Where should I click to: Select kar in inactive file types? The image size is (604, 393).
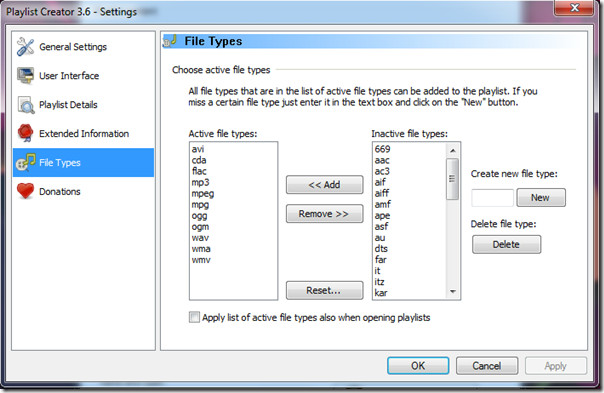[410, 293]
